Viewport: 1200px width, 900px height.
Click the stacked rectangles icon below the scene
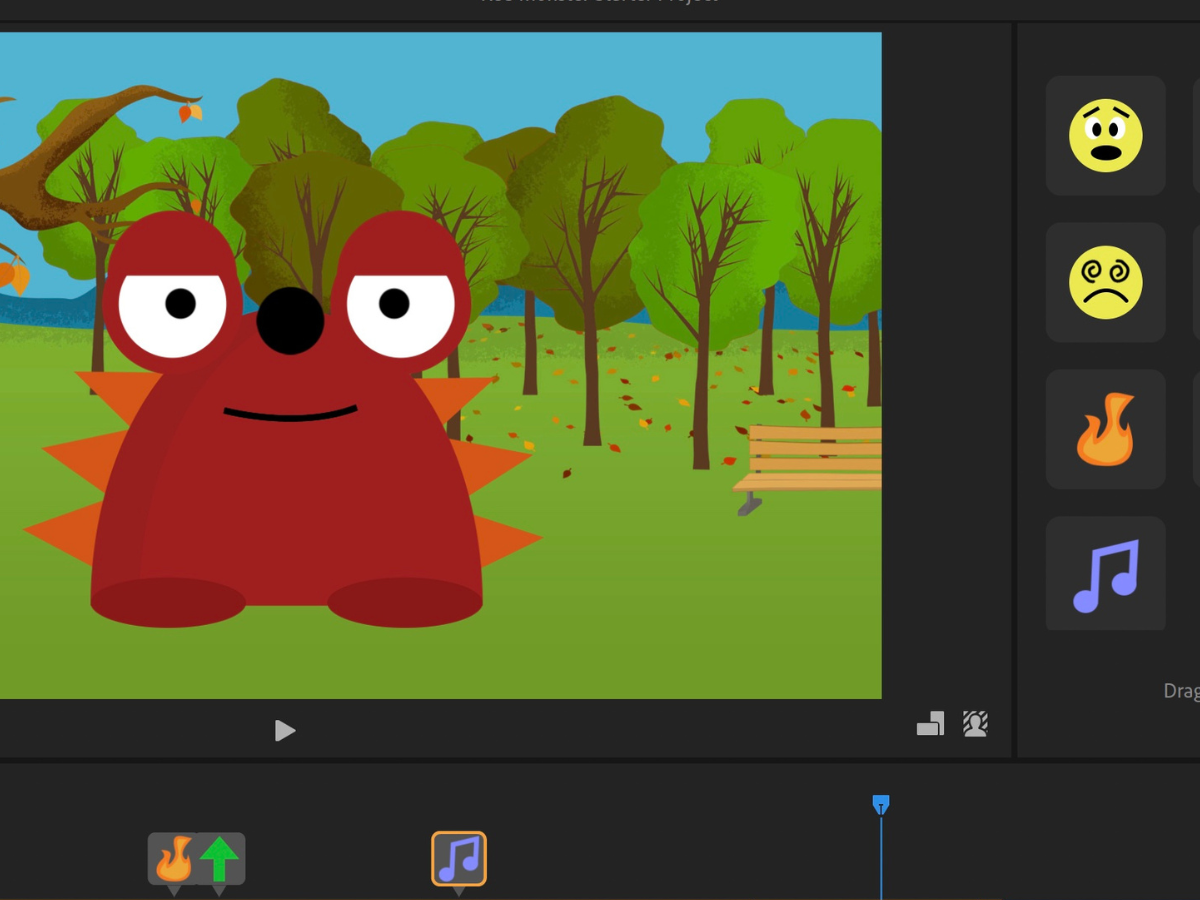click(930, 724)
